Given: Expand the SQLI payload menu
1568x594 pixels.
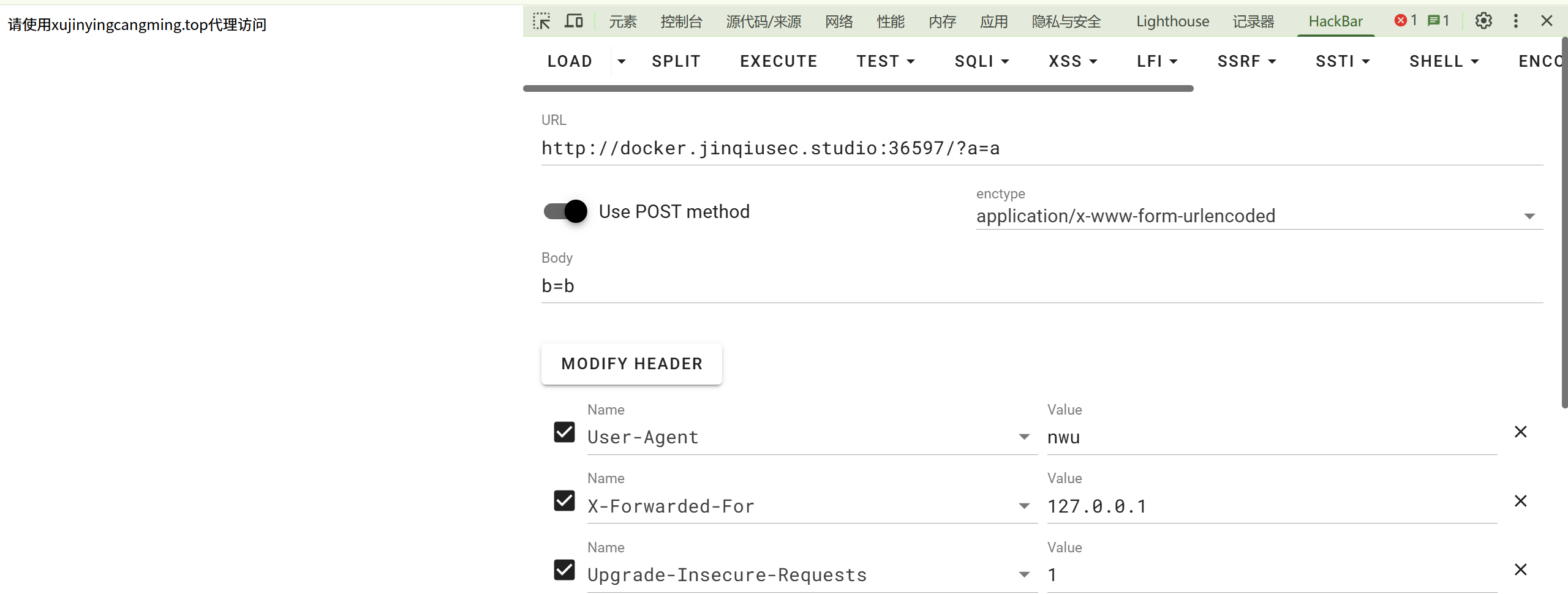Looking at the screenshot, I should tap(981, 62).
